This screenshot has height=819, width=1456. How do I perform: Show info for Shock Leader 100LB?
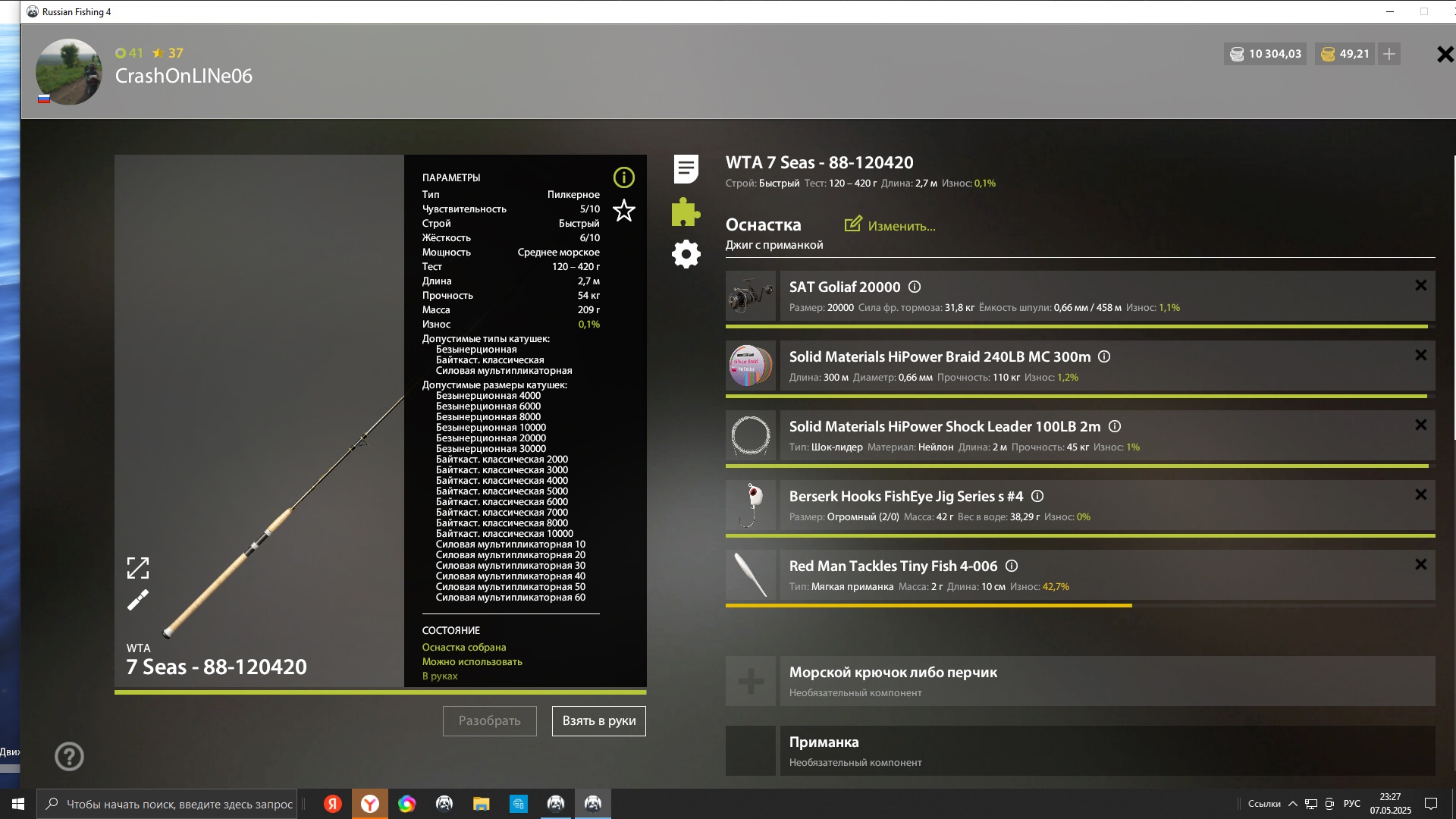tap(1115, 426)
